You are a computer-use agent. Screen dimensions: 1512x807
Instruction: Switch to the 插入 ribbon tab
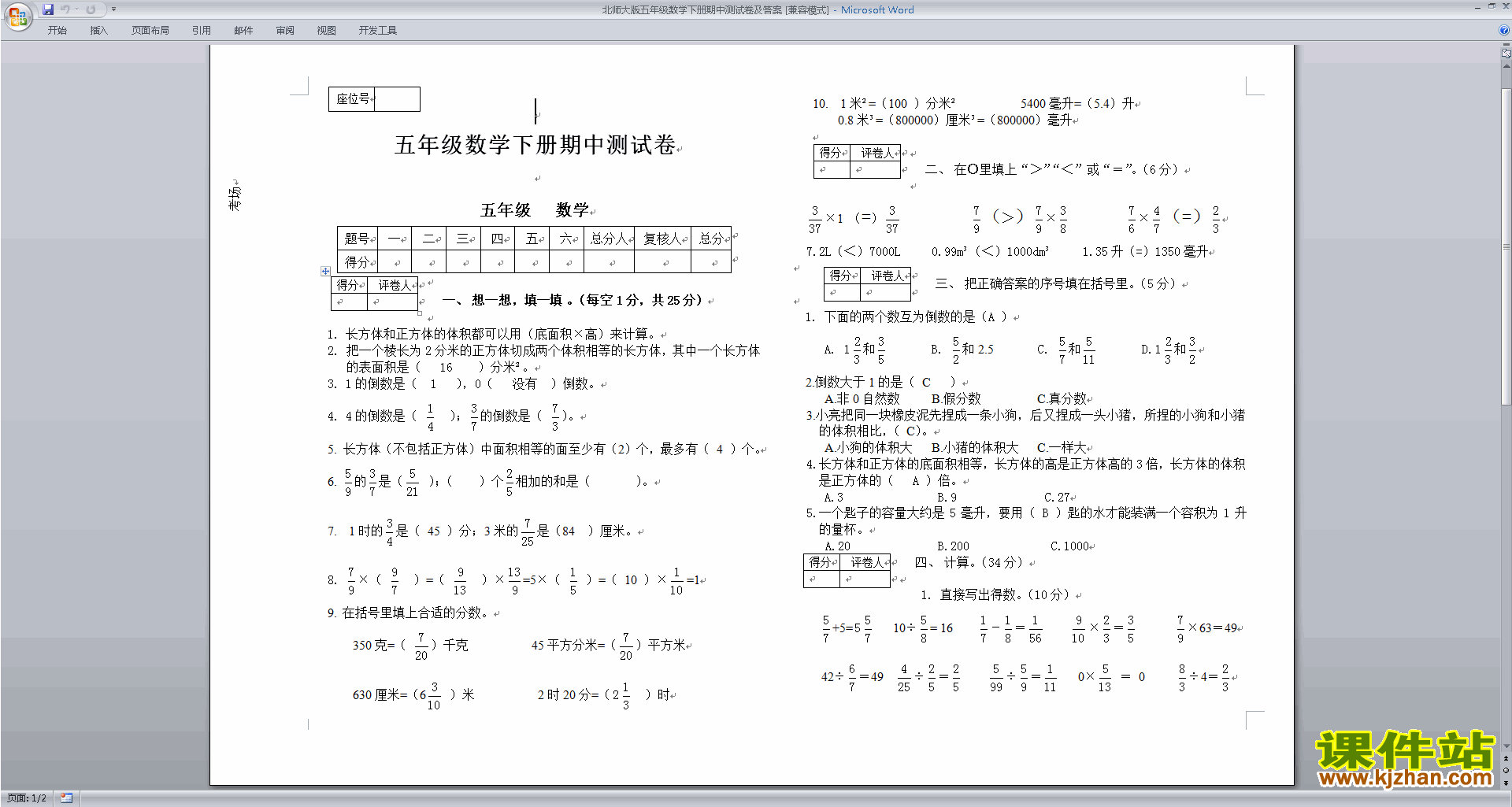98,31
